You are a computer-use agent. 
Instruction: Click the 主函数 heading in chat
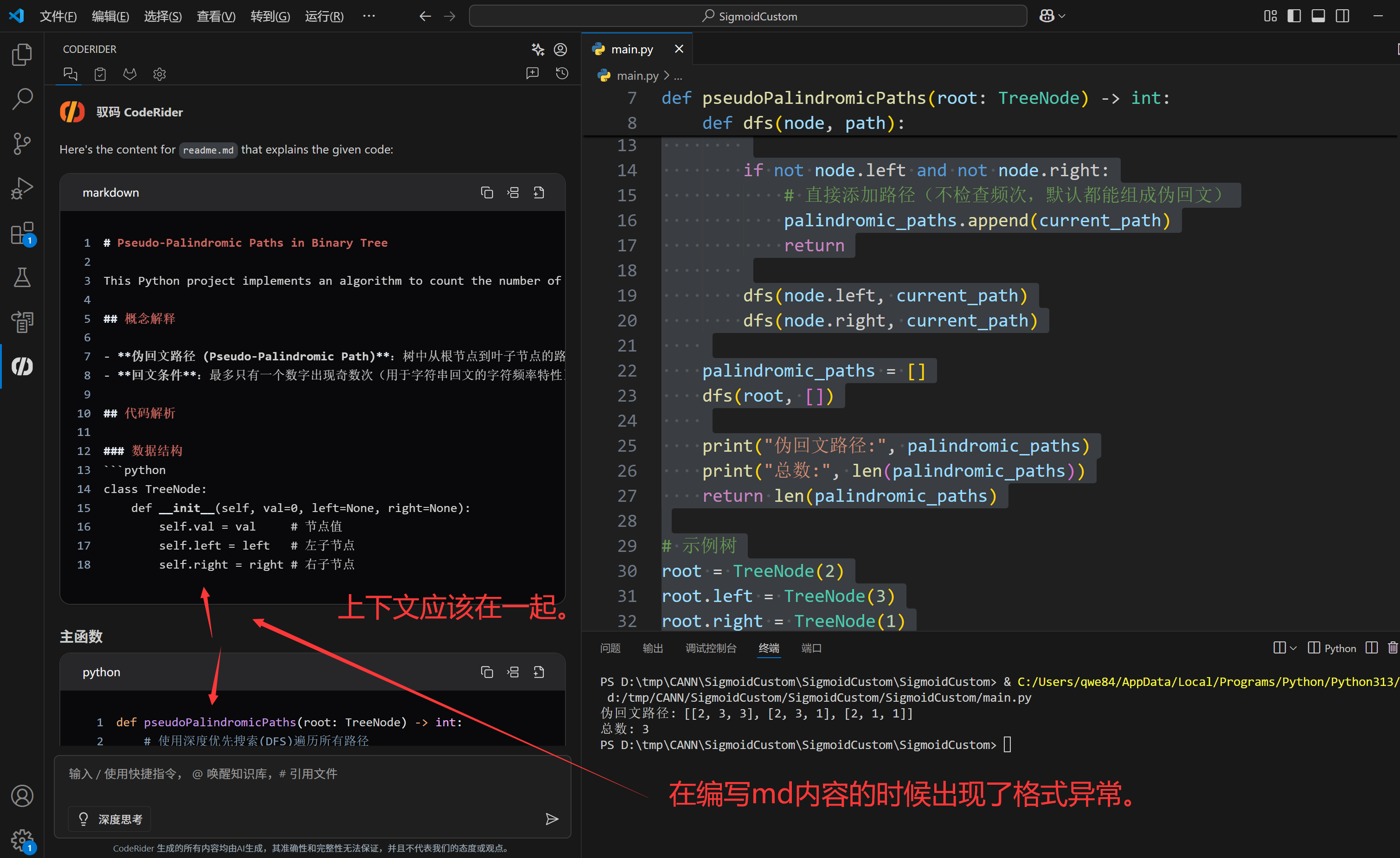click(x=81, y=636)
